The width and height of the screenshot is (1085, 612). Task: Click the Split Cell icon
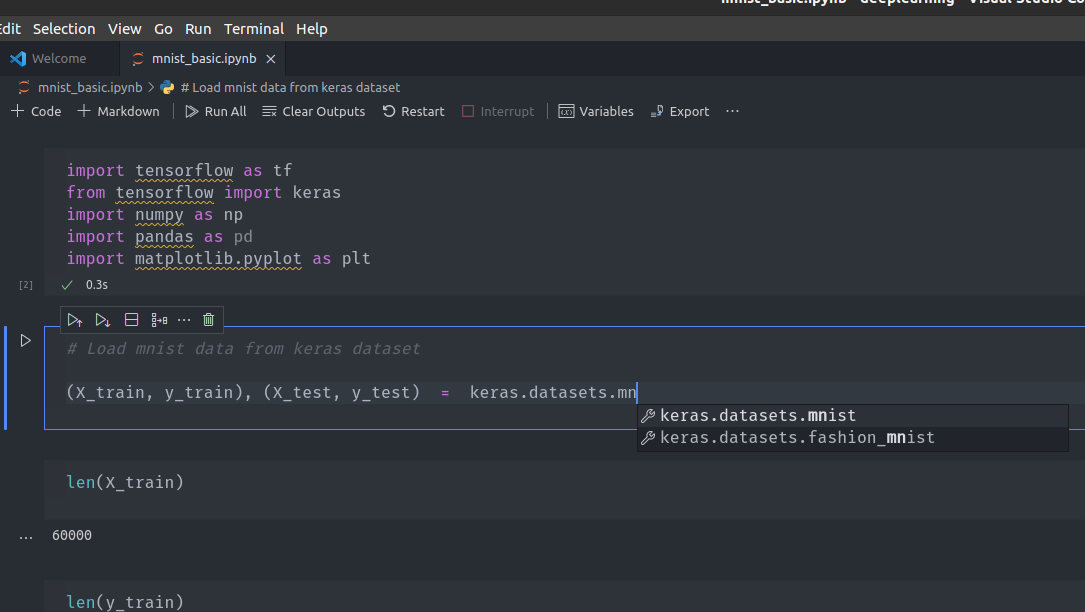(131, 320)
